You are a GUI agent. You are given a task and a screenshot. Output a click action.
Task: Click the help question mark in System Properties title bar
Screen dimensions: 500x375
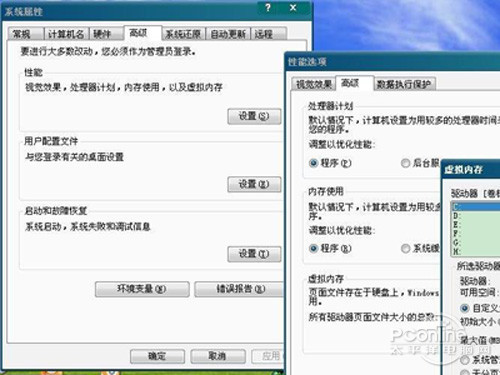point(268,8)
